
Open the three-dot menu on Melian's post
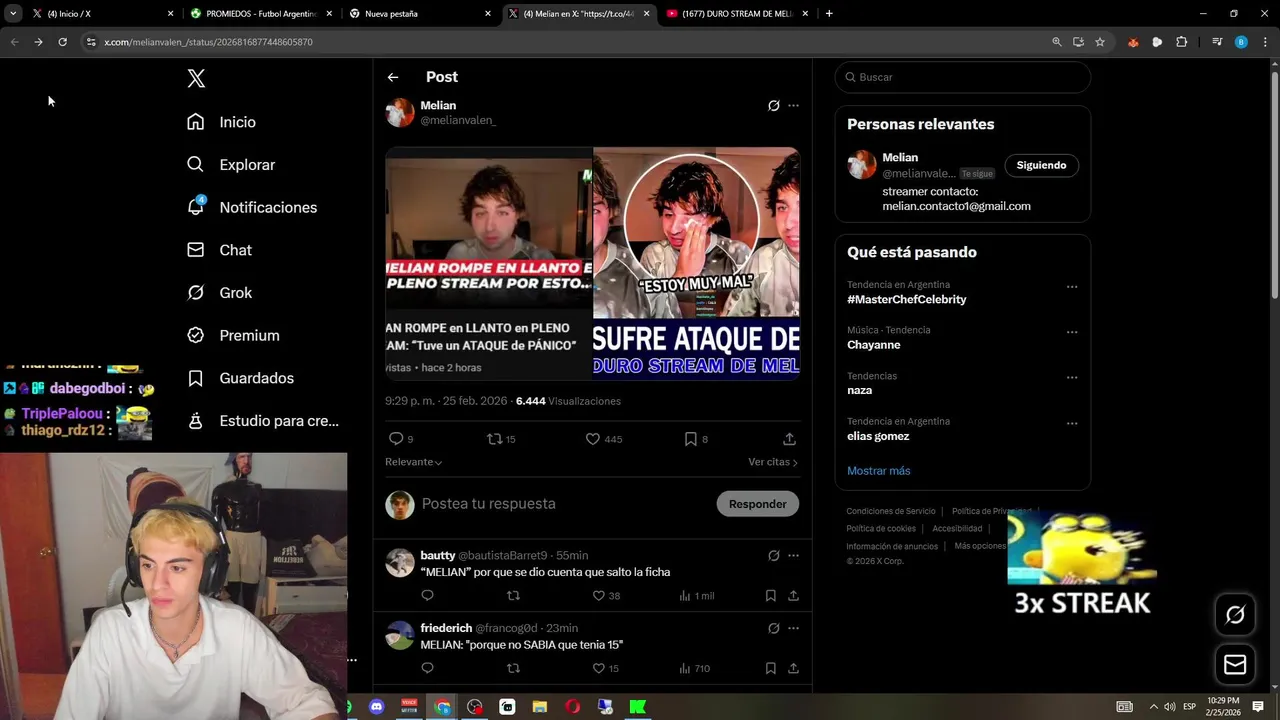[x=793, y=105]
